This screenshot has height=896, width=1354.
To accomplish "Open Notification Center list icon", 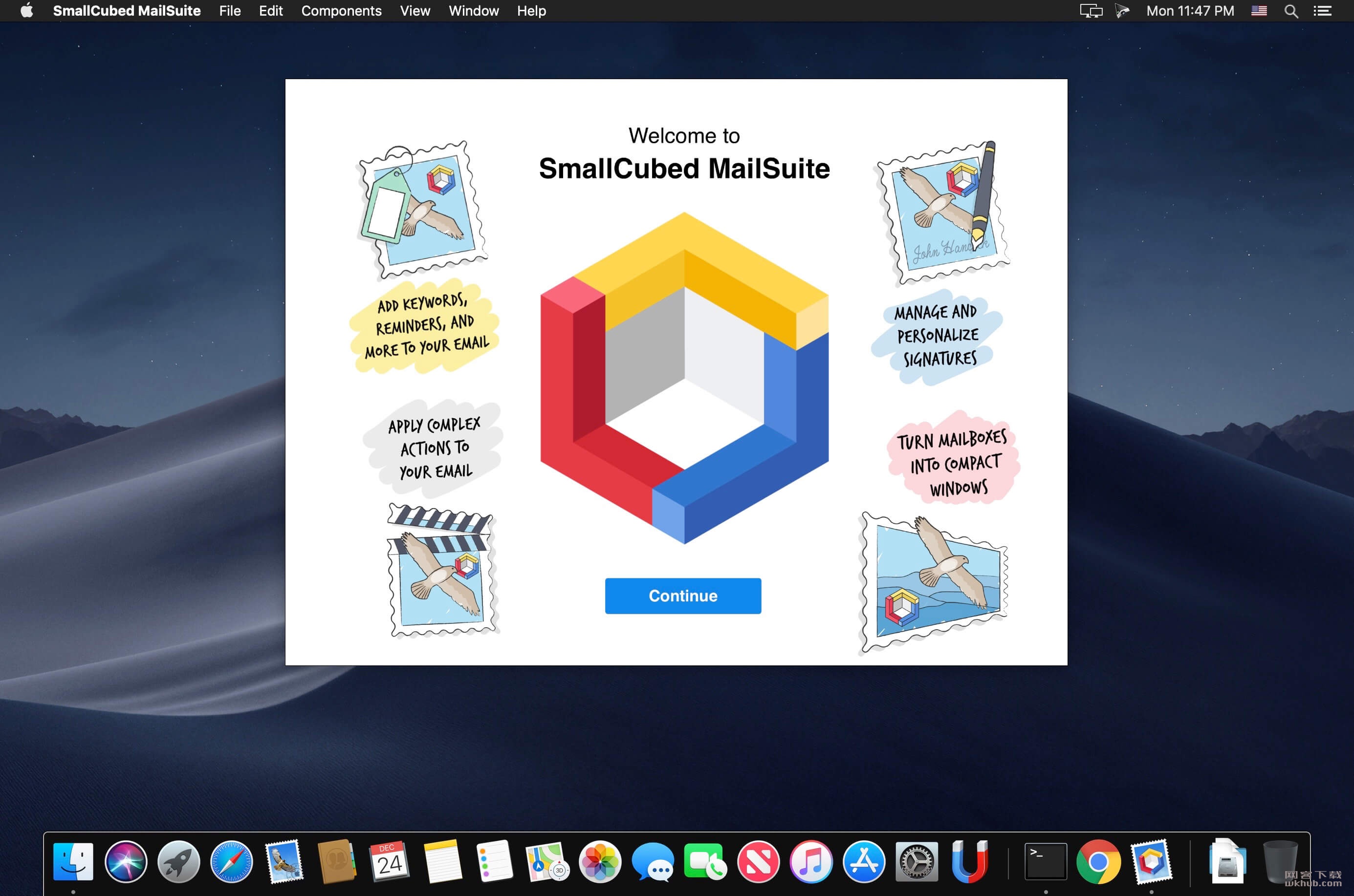I will [1322, 11].
